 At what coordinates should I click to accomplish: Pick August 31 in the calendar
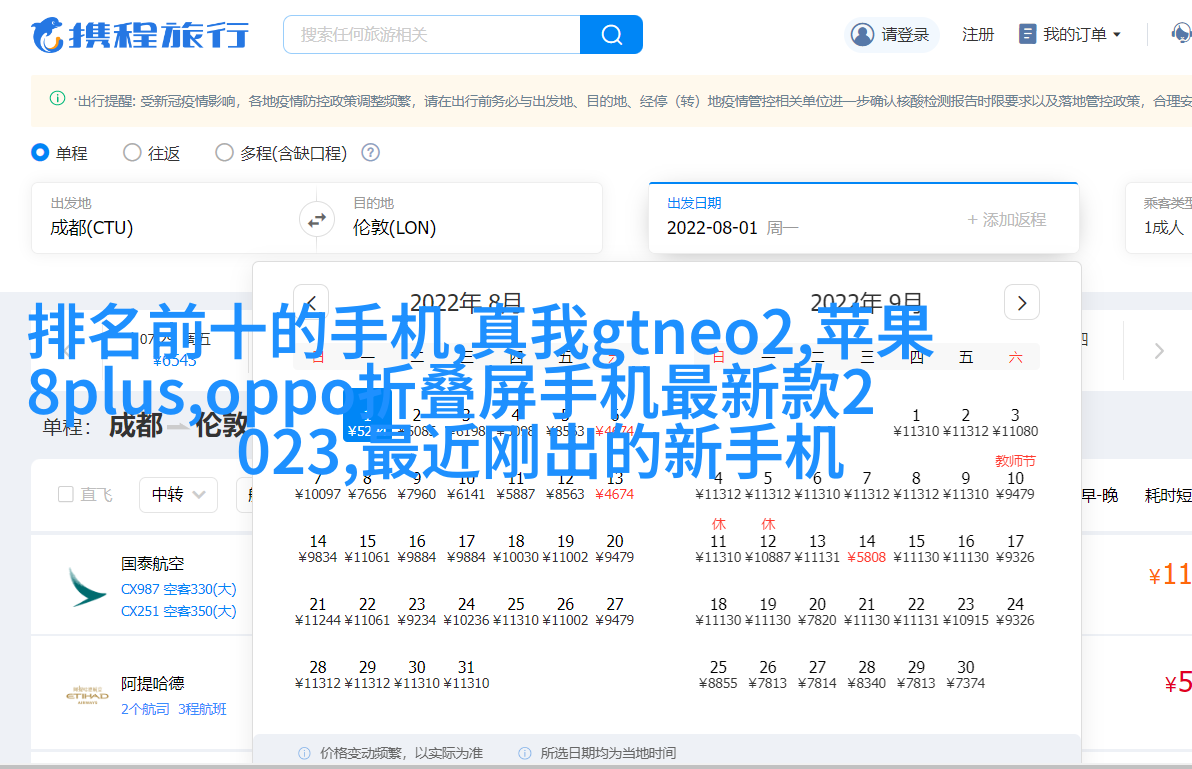click(x=466, y=675)
